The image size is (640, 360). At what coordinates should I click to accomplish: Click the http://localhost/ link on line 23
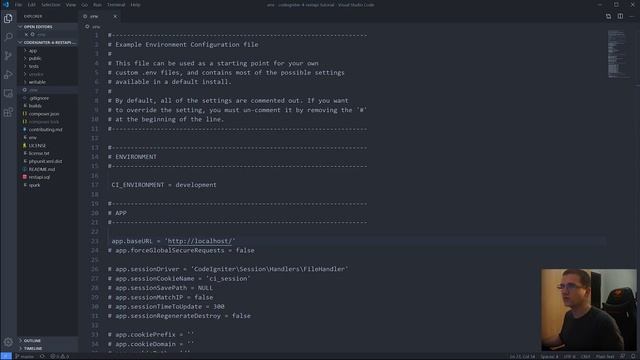point(200,241)
